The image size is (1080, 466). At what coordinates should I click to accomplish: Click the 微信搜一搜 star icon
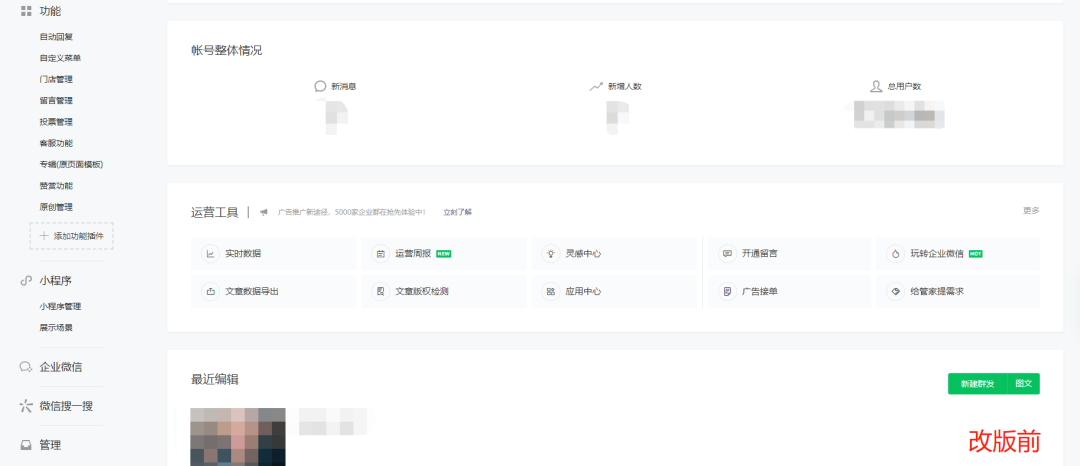click(x=26, y=406)
